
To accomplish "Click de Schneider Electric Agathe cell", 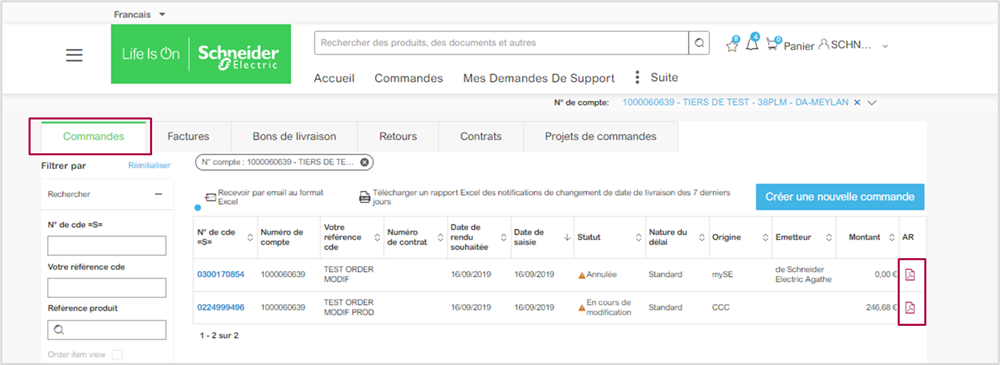I will point(804,275).
